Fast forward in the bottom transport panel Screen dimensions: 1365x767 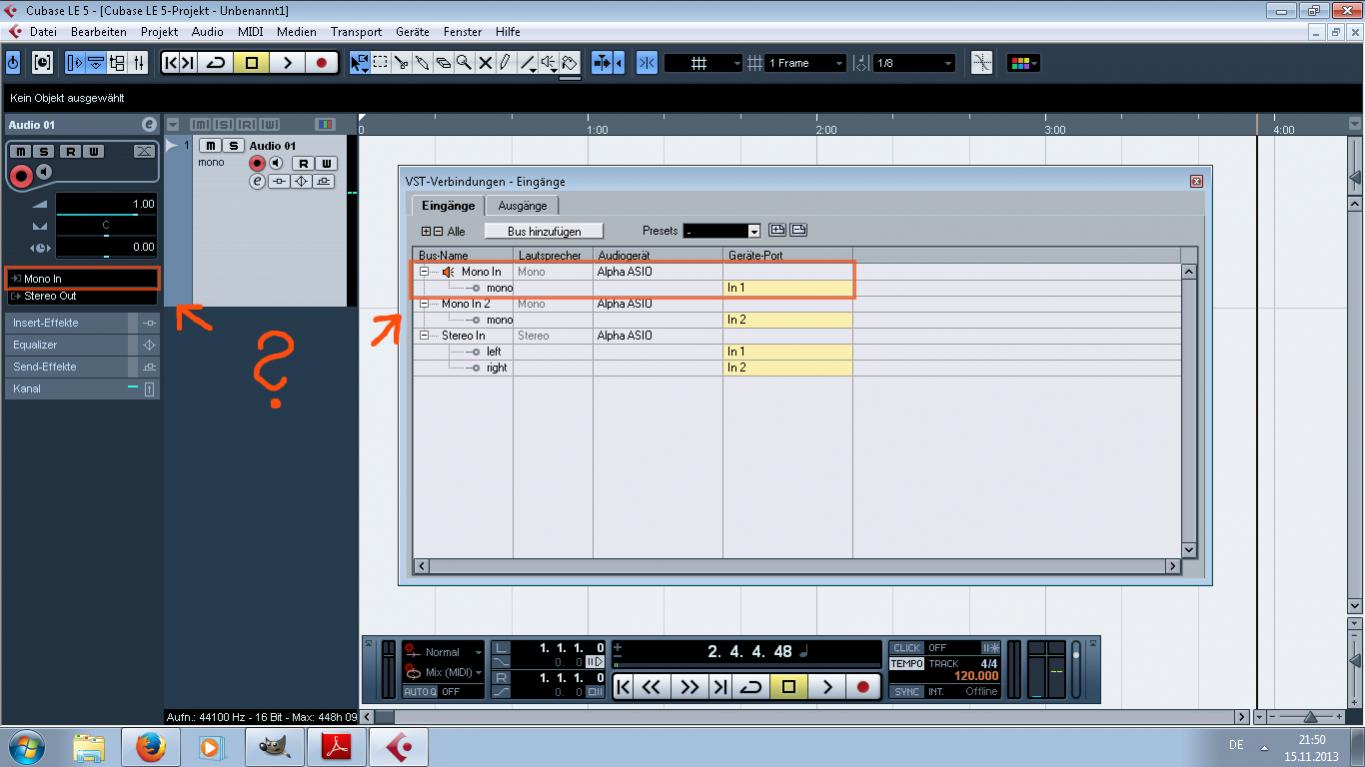pyautogui.click(x=689, y=687)
